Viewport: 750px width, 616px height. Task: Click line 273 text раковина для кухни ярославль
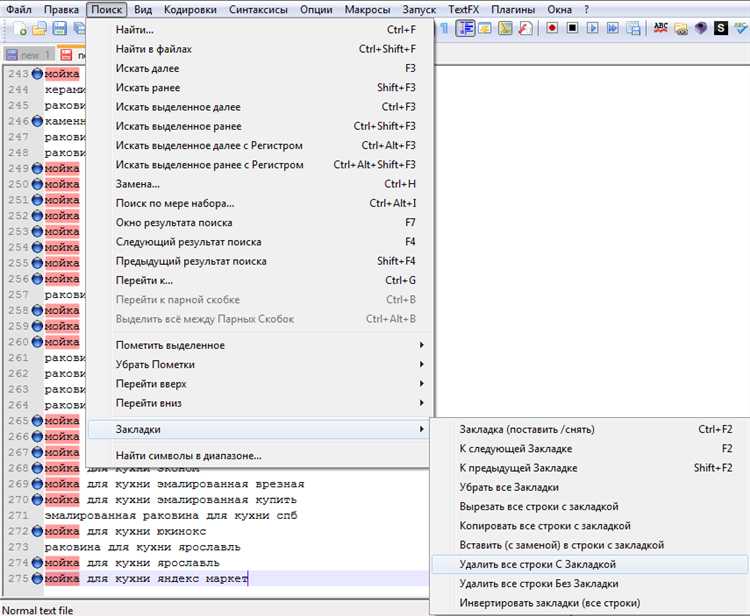[x=143, y=547]
